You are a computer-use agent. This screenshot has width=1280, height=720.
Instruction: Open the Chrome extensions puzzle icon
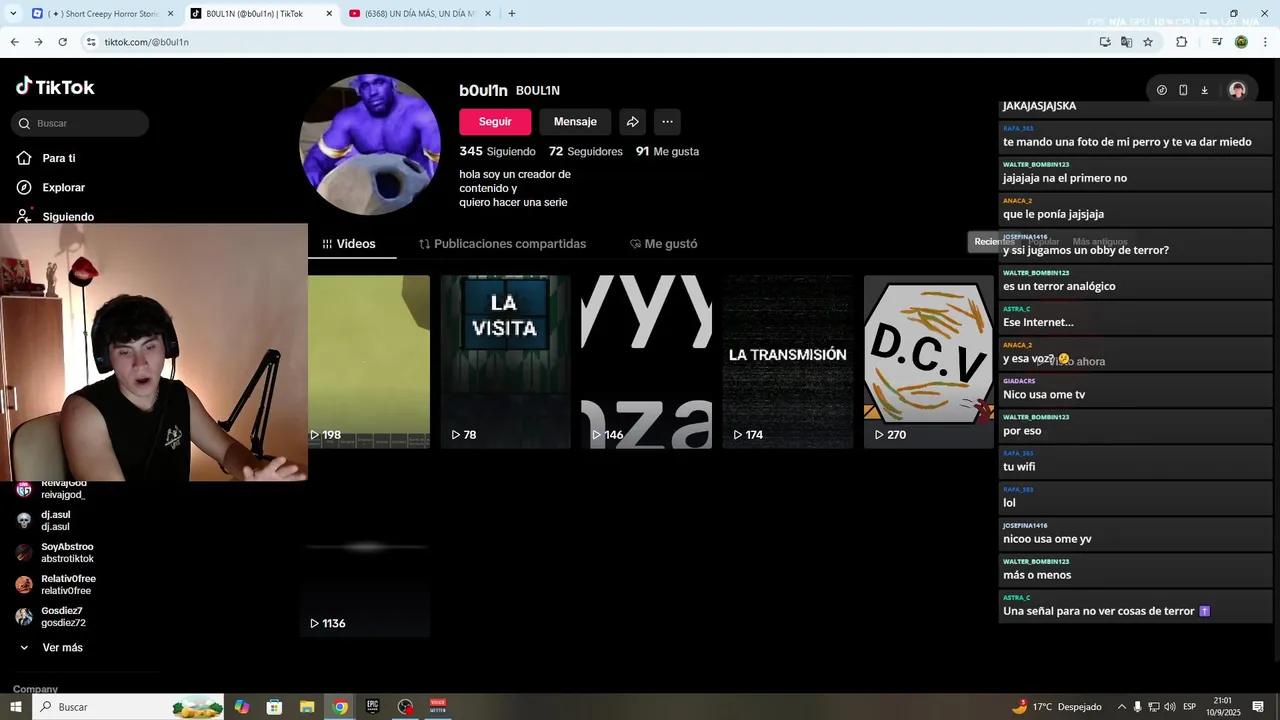click(1181, 42)
